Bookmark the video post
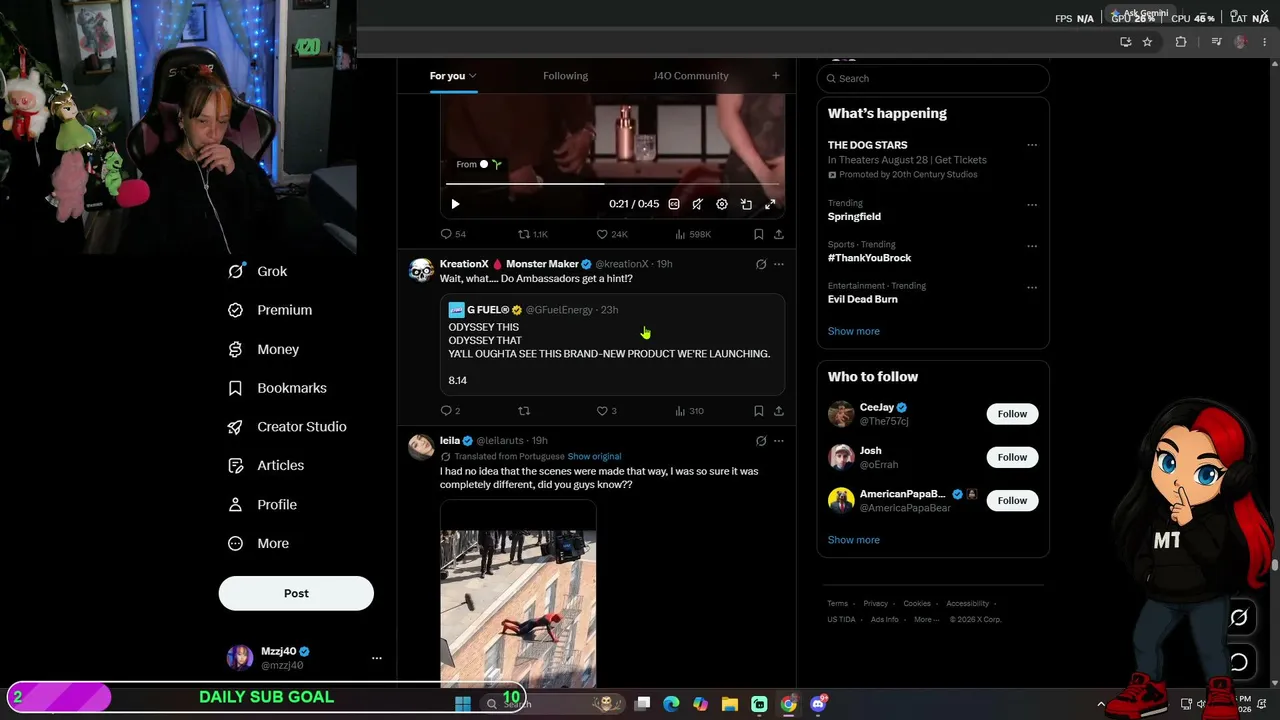The height and width of the screenshot is (720, 1280). 759,234
